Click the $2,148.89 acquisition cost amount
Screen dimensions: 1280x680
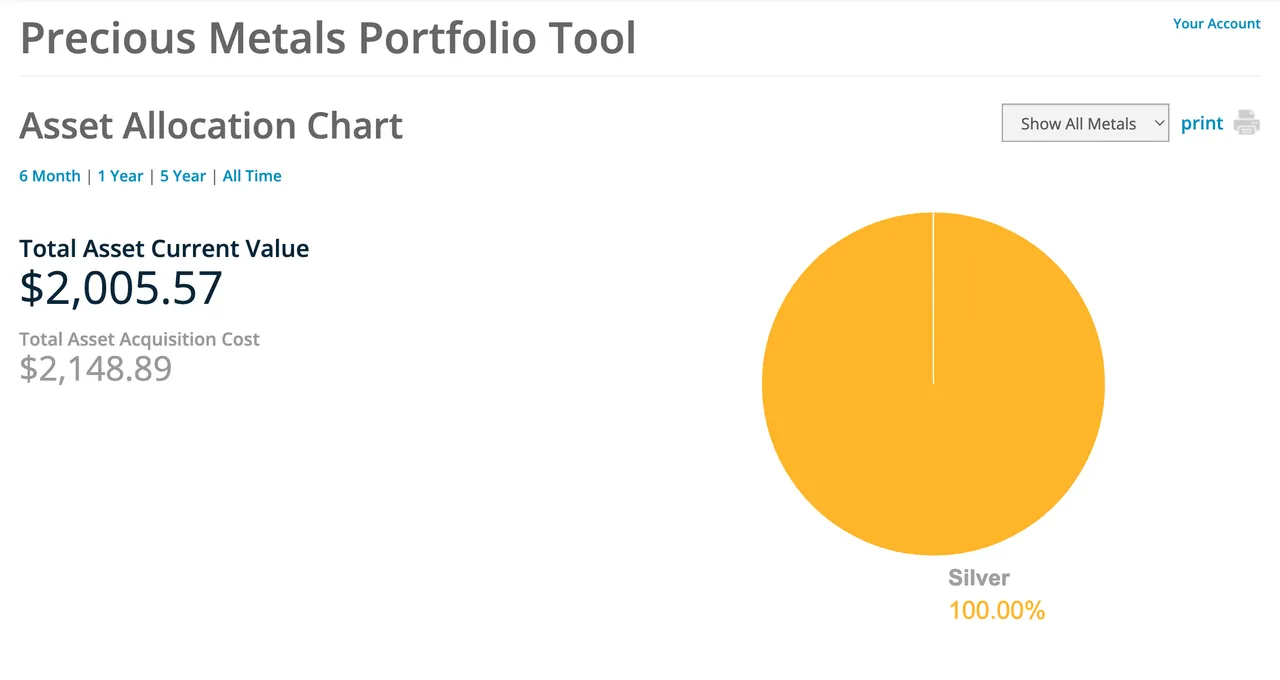coord(96,368)
